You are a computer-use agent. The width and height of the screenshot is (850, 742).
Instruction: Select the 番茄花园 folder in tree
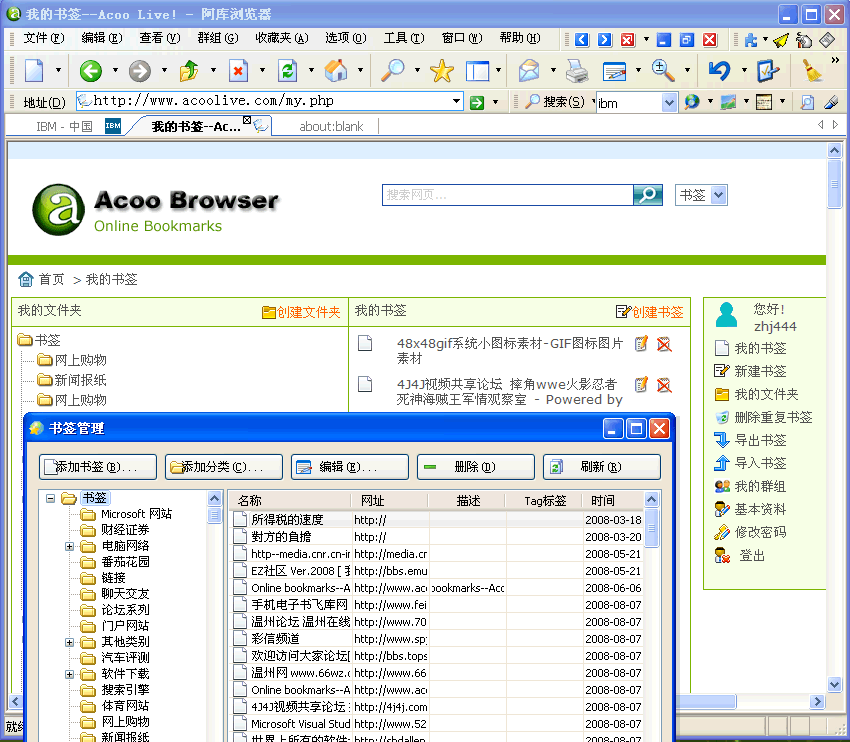(125, 562)
